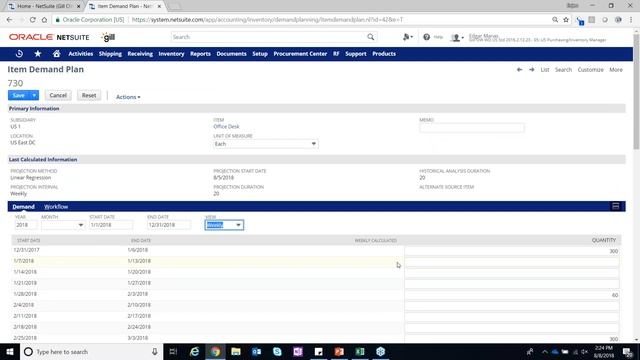Open the View dropdown showing Weekly
This screenshot has height=360, width=640.
tap(224, 225)
